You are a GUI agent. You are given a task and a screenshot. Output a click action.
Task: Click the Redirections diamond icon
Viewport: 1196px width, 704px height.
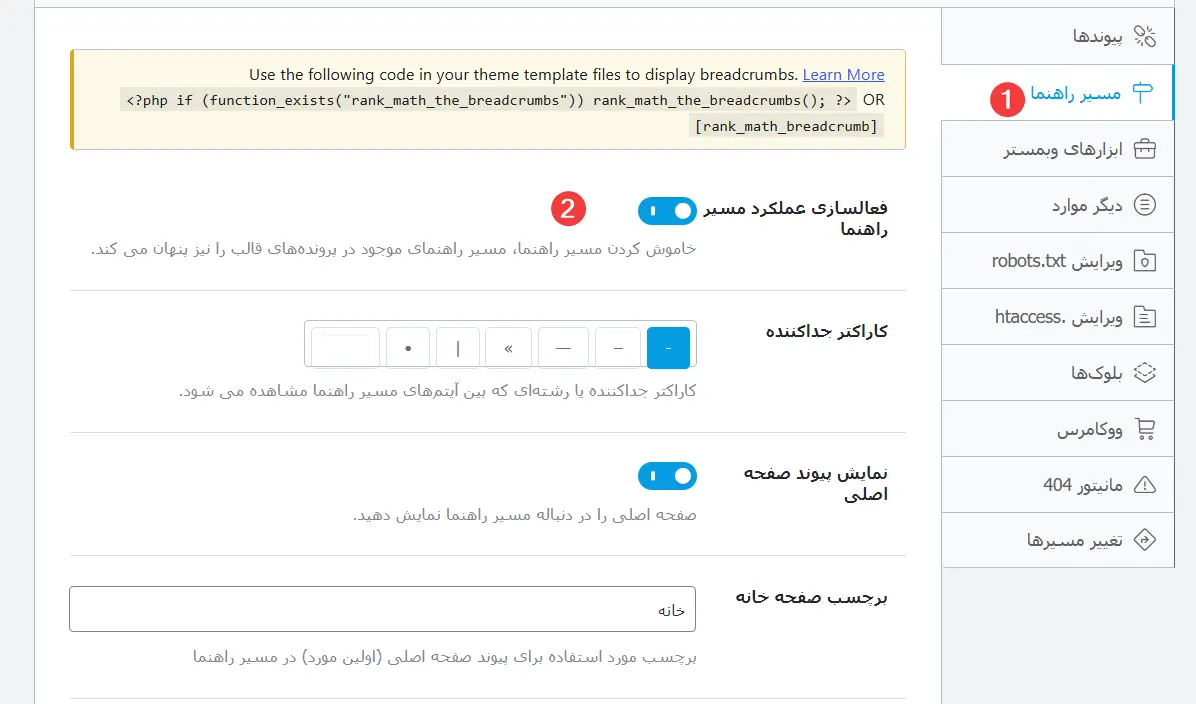click(1144, 540)
